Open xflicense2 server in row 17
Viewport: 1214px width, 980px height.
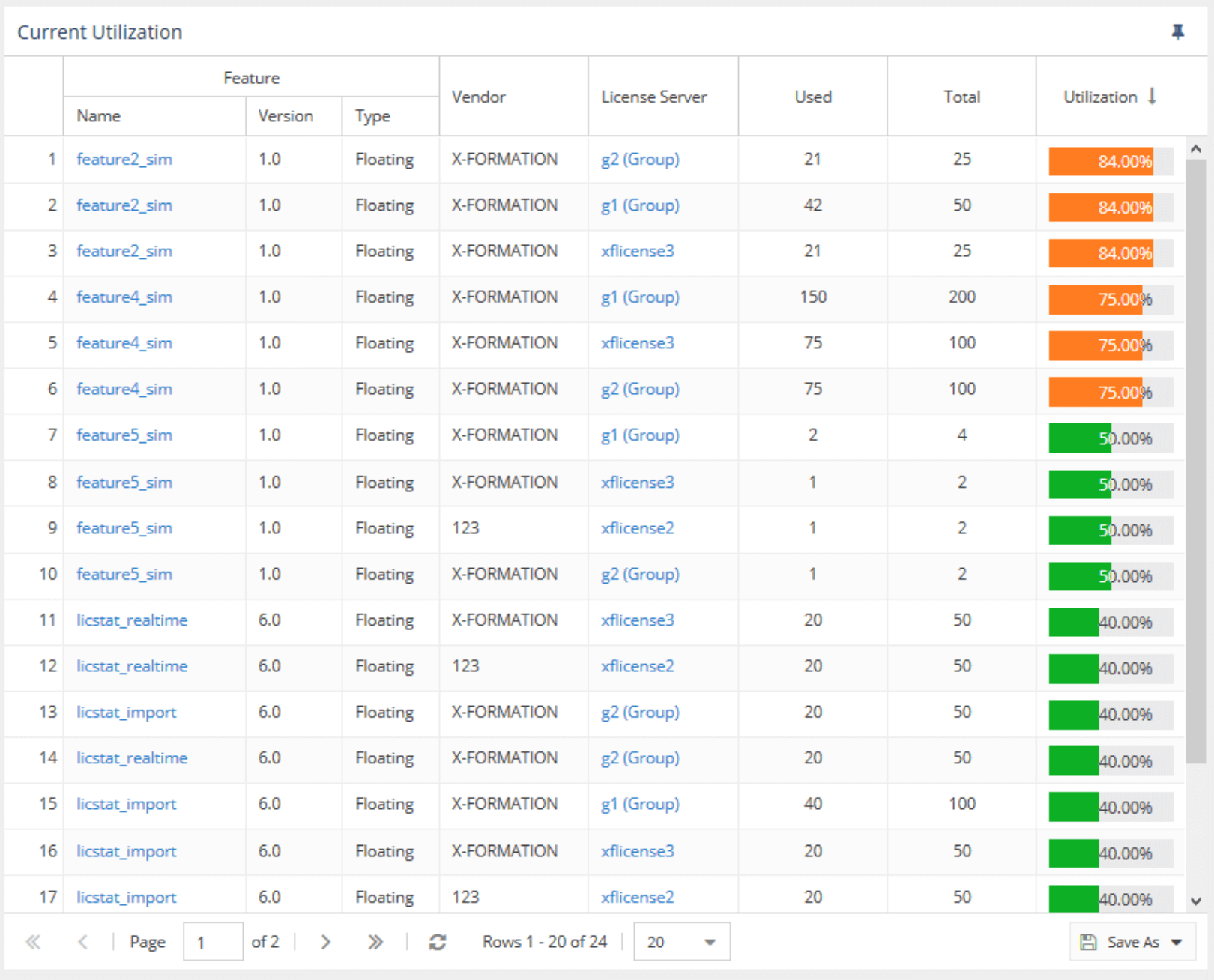(x=638, y=897)
